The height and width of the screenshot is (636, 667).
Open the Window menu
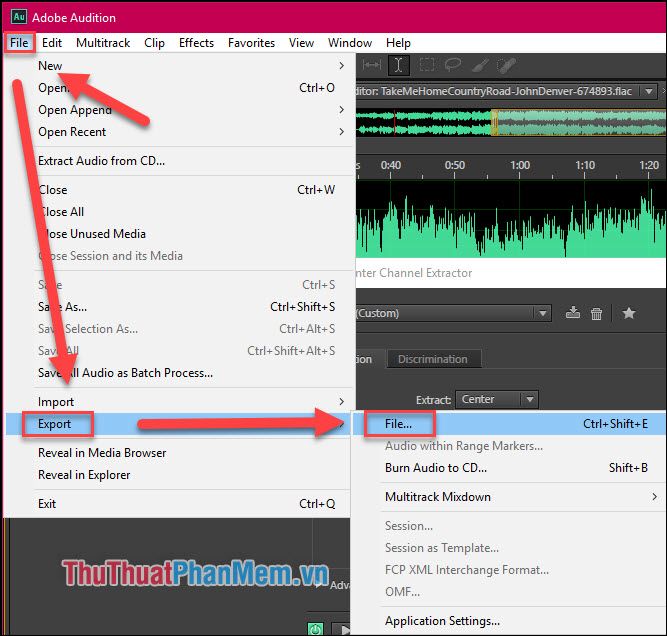(x=350, y=43)
